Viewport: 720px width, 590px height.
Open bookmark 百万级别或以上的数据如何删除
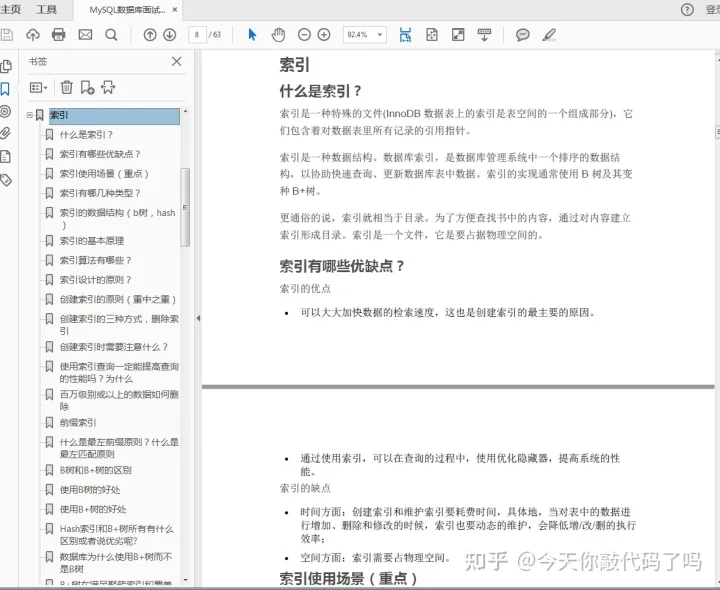[119, 400]
